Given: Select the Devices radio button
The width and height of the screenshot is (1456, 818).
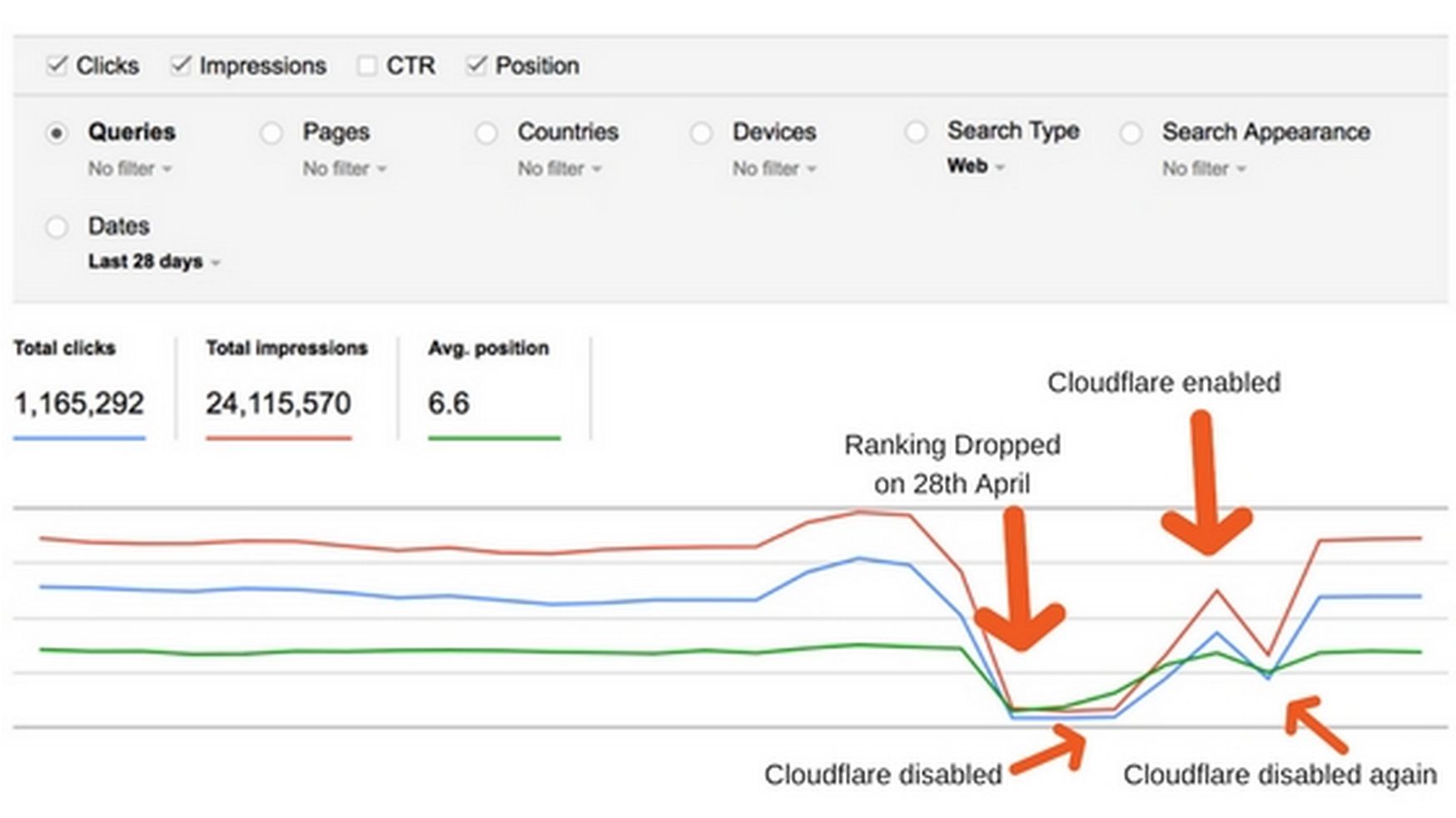Looking at the screenshot, I should [x=701, y=133].
